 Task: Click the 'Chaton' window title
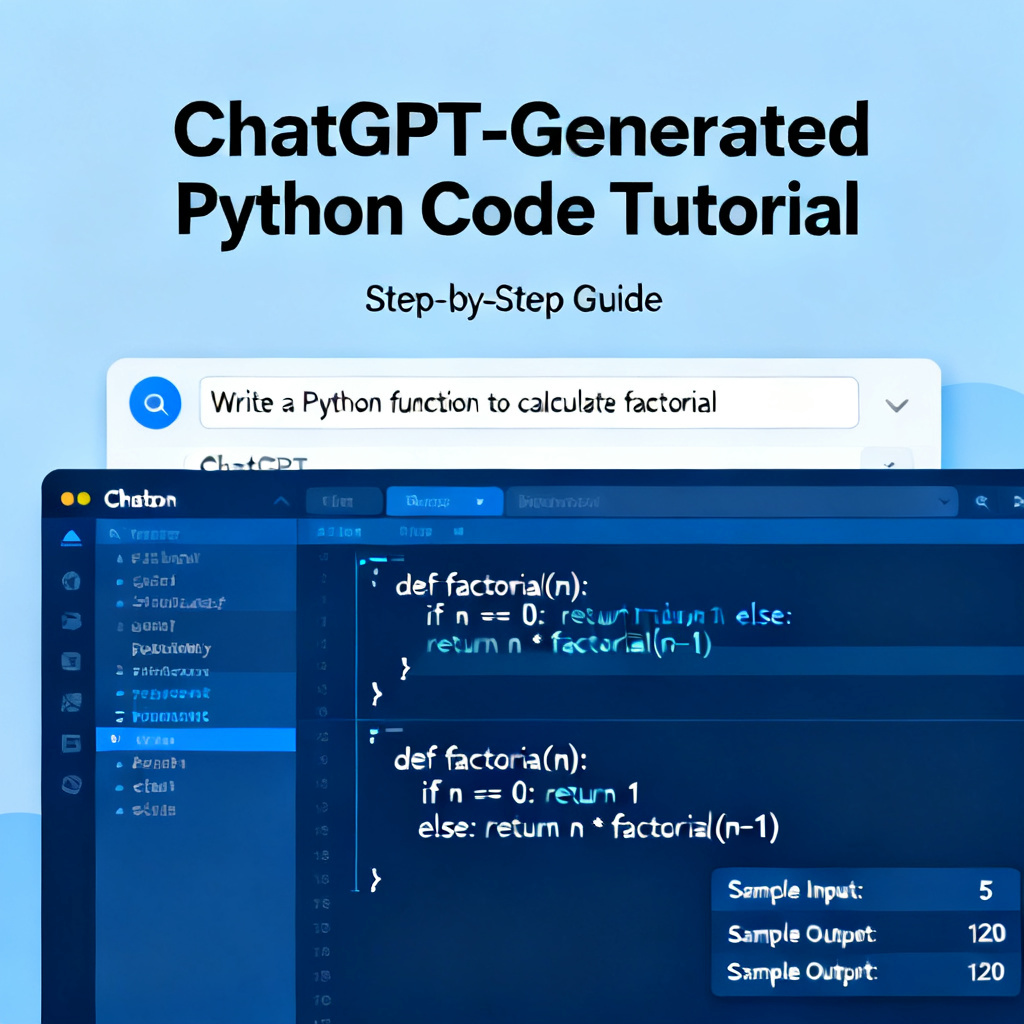click(140, 500)
